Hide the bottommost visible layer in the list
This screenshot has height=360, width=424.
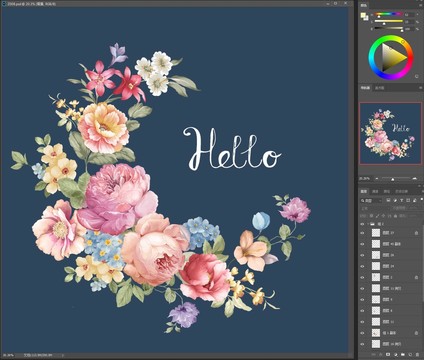[362, 344]
